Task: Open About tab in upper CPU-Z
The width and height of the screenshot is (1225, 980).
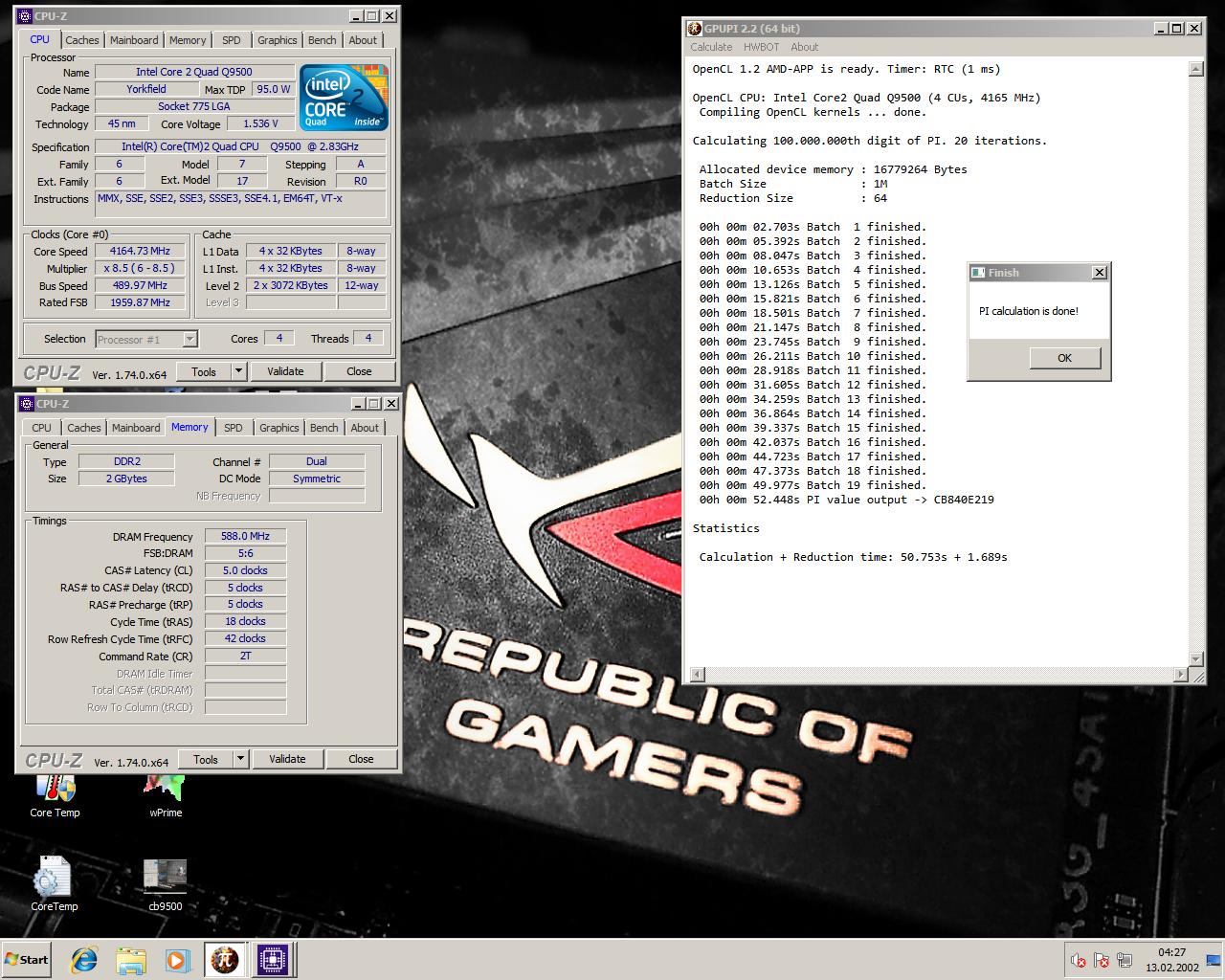Action: [363, 40]
